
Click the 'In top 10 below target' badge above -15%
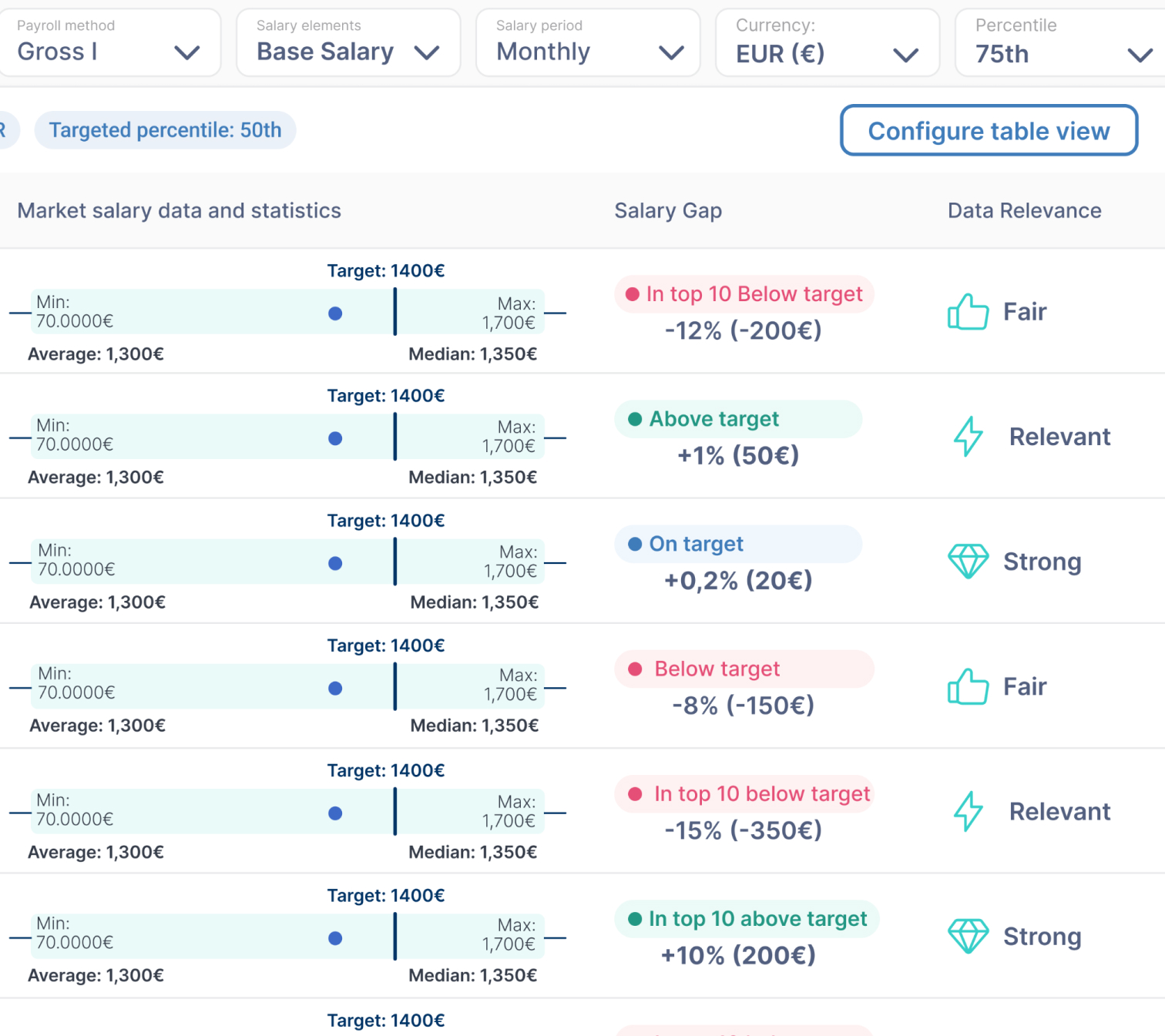[x=744, y=793]
